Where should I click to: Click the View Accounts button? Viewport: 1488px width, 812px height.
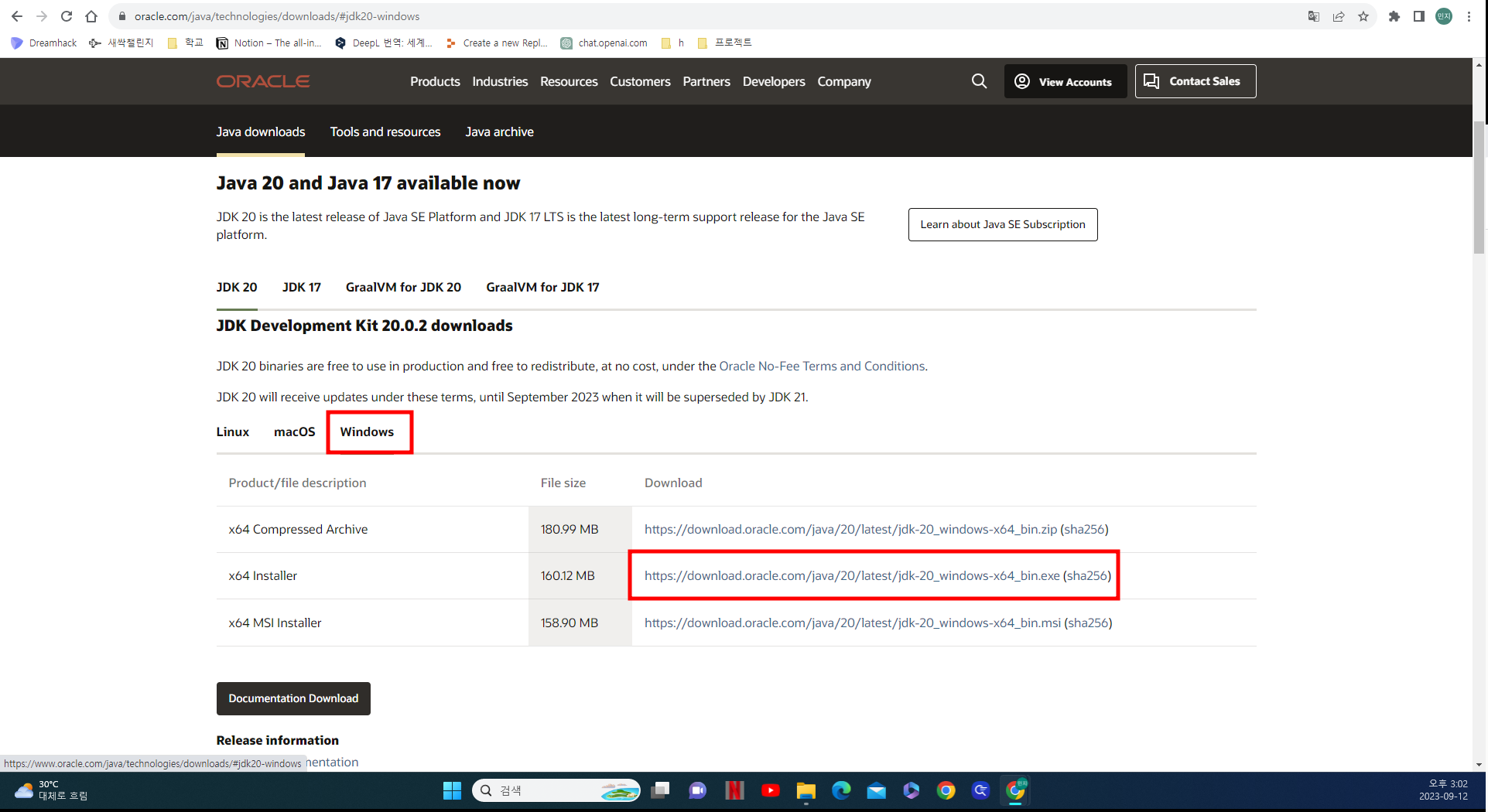click(x=1066, y=81)
